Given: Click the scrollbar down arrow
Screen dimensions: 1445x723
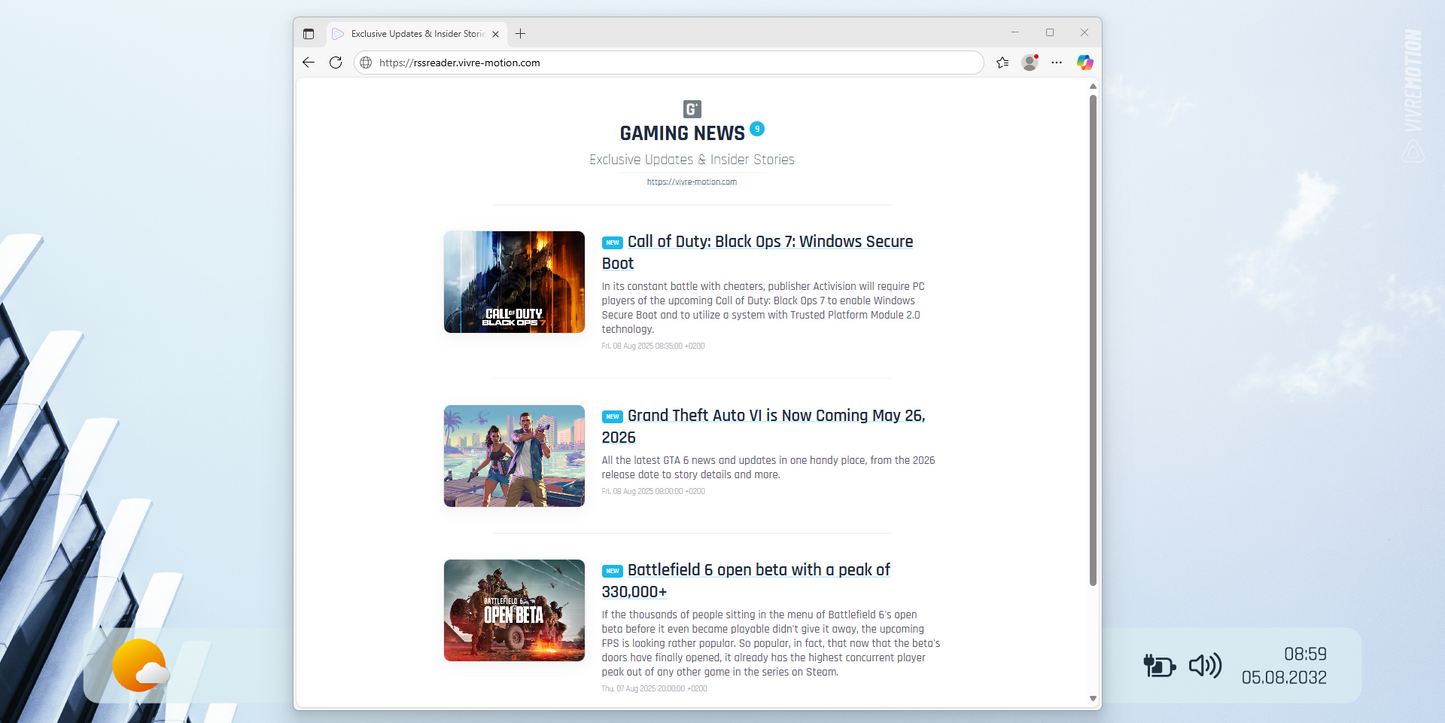Looking at the screenshot, I should pos(1093,698).
